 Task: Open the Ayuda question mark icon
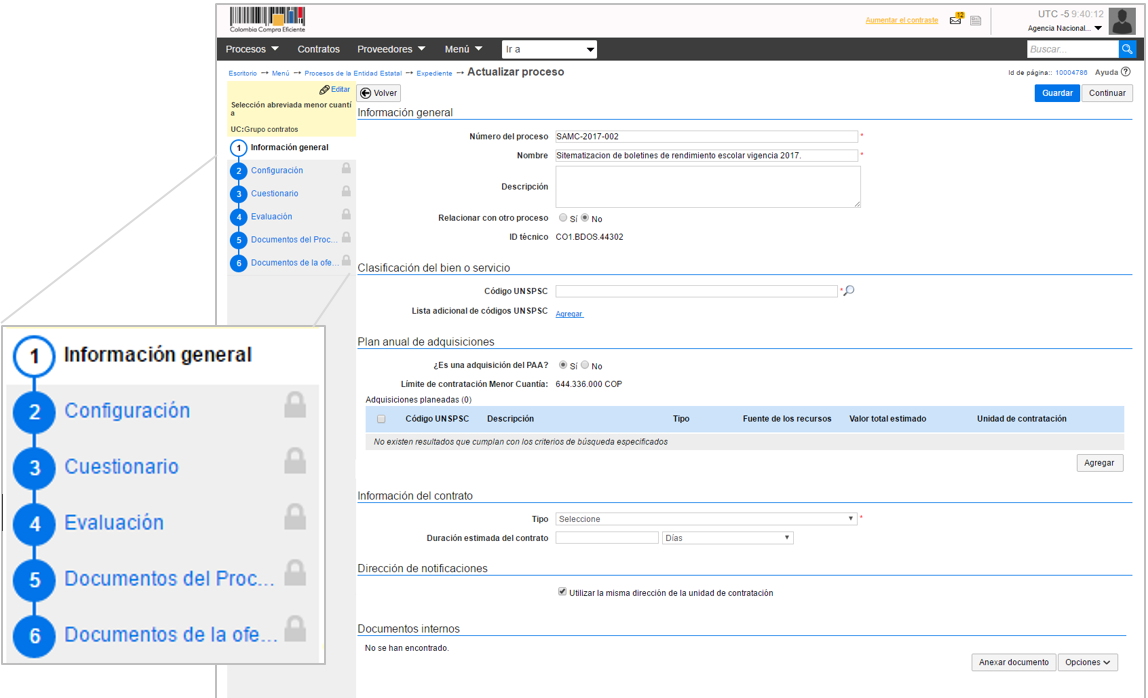coord(1126,72)
